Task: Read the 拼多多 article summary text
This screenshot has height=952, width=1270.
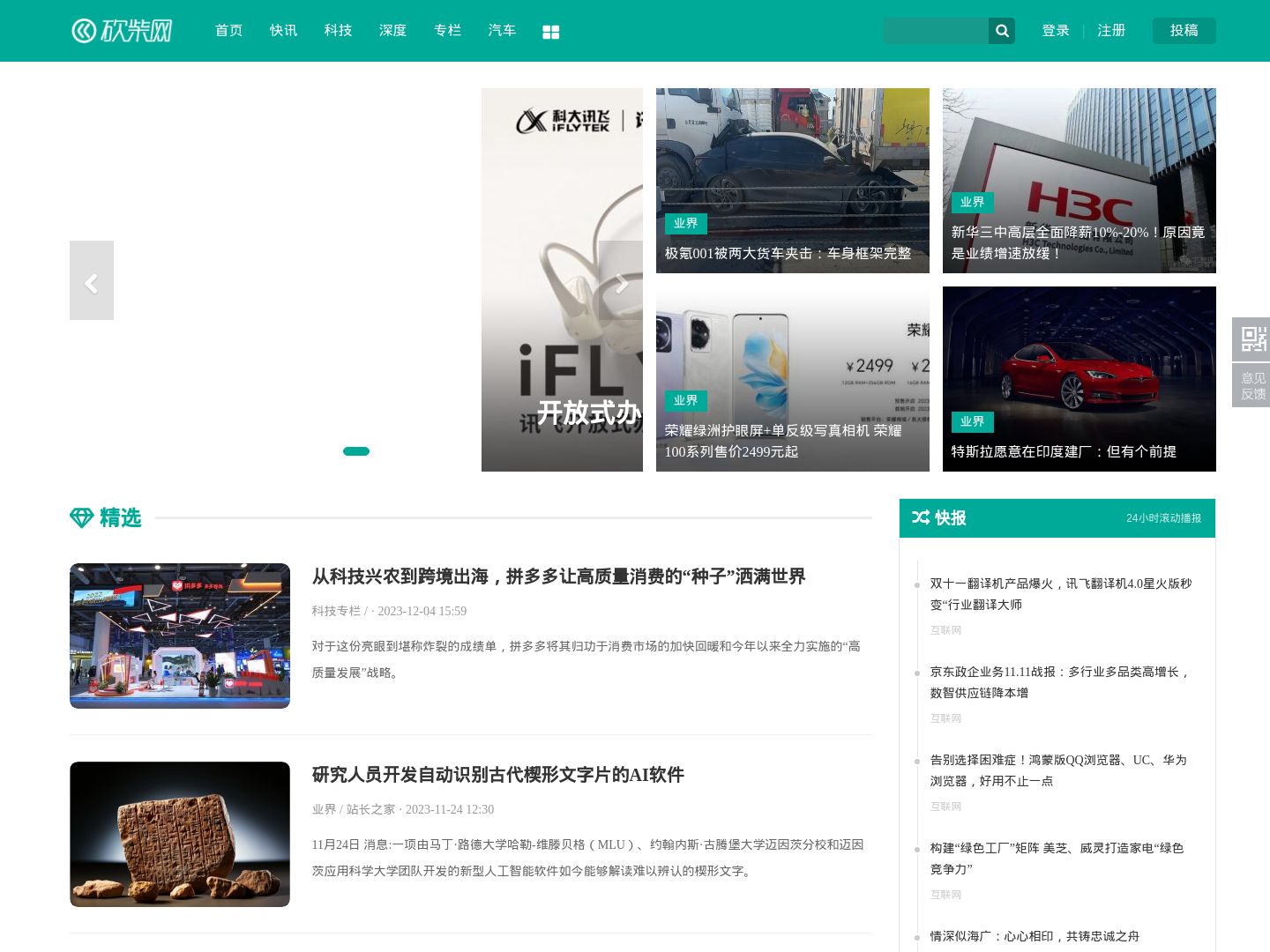Action: pyautogui.click(x=586, y=659)
